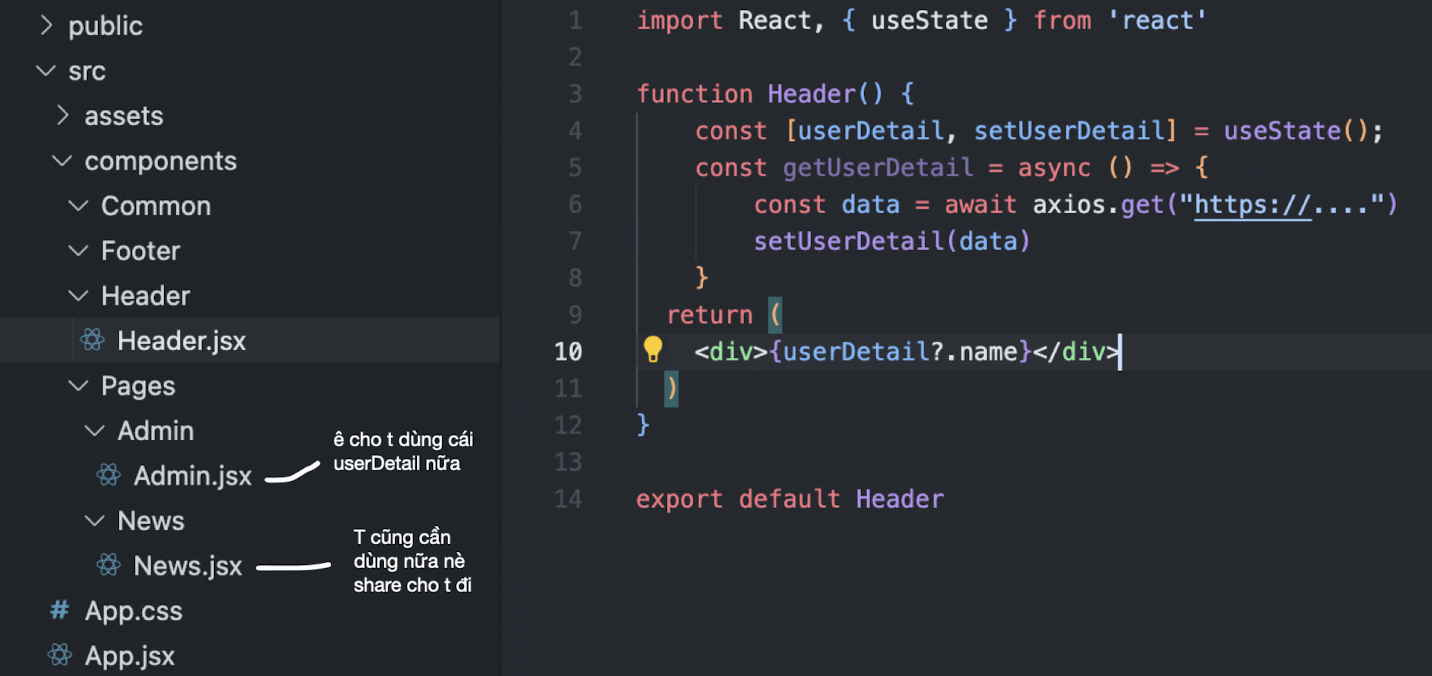This screenshot has width=1432, height=676.
Task: Place cursor on export default Header line
Action: pos(790,499)
